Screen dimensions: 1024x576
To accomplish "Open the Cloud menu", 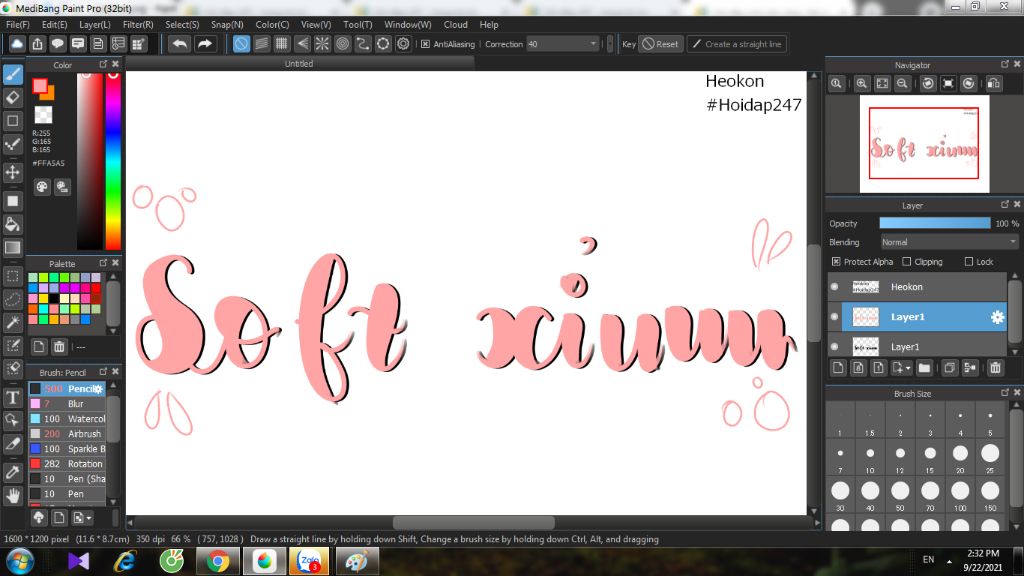I will pyautogui.click(x=455, y=24).
